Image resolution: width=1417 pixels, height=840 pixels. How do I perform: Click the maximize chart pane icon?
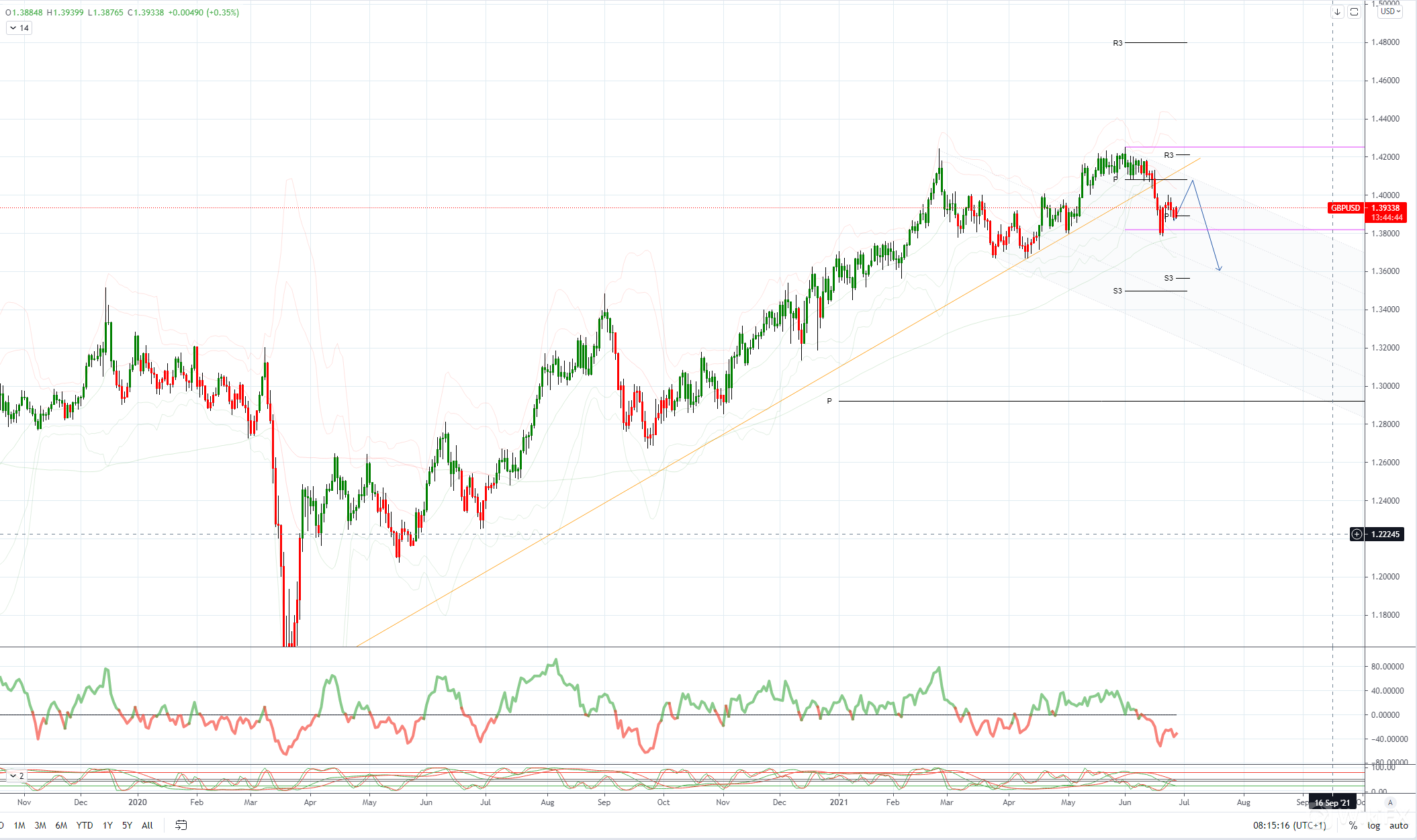[1354, 12]
